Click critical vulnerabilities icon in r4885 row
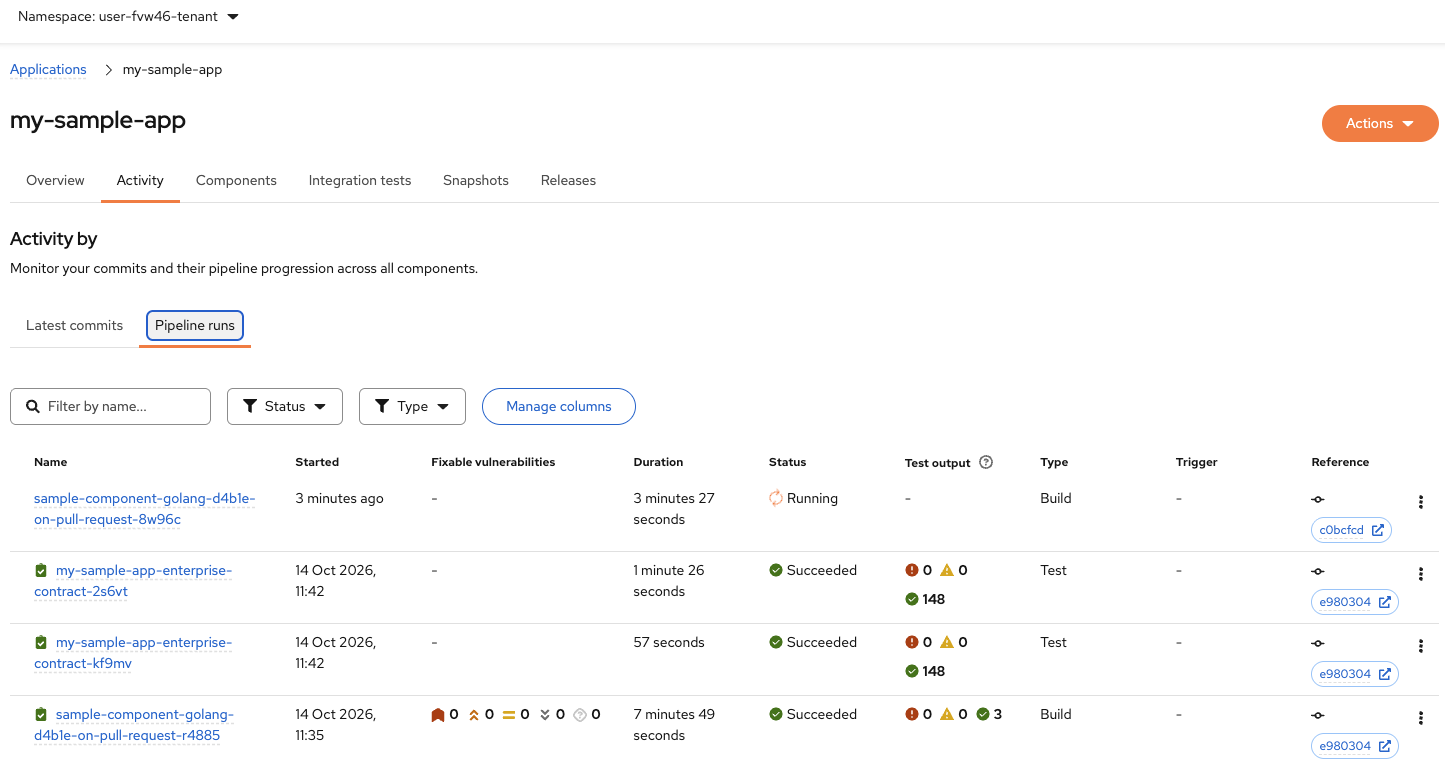This screenshot has height=766, width=1445. click(438, 714)
